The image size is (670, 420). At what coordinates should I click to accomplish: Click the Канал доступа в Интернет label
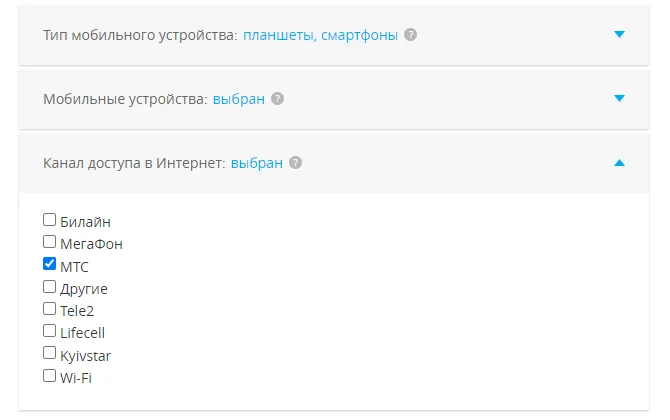[134, 163]
